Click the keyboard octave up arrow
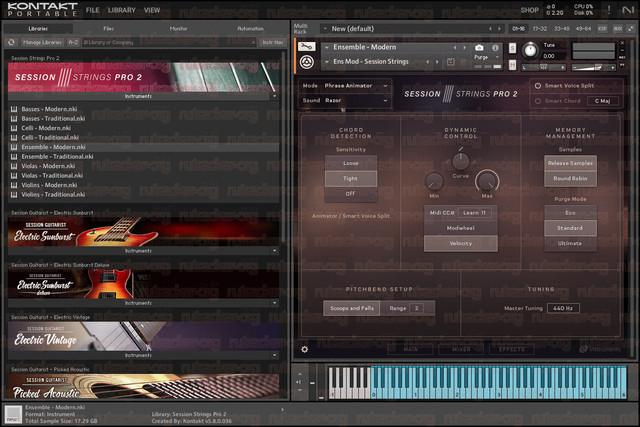 point(300,374)
